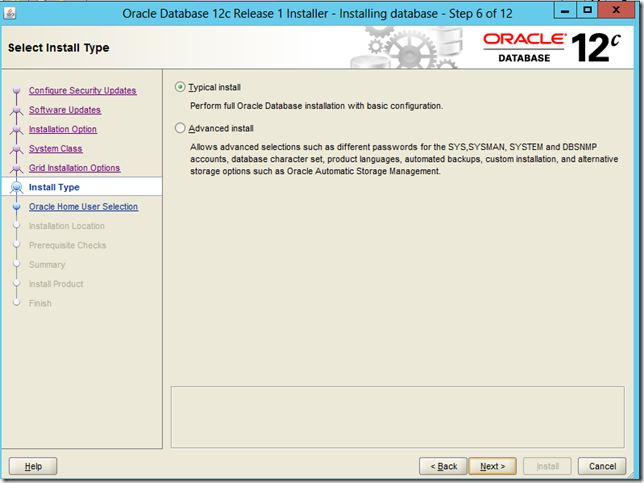Go back with the Back button
The height and width of the screenshot is (483, 644).
(443, 466)
